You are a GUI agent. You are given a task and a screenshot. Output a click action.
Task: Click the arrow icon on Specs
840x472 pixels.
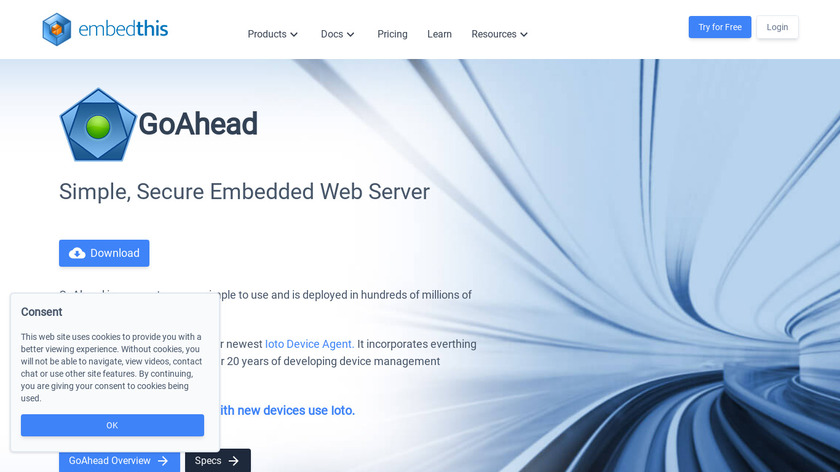234,461
